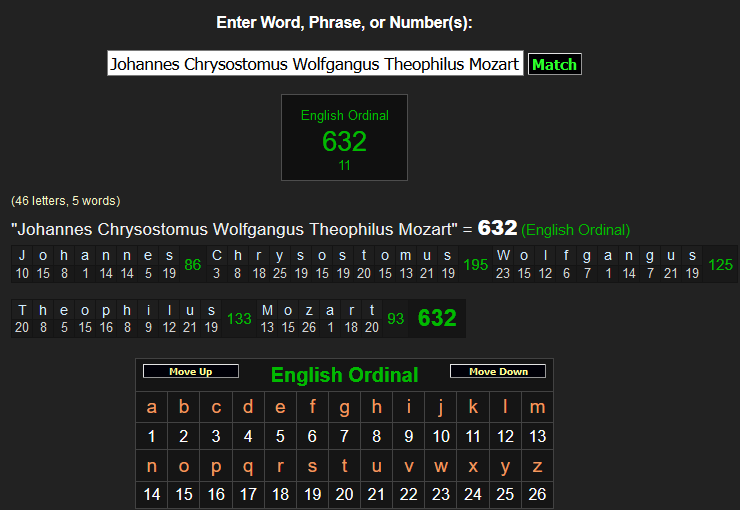
Task: Select letter 'a' in the cipher chart
Action: click(152, 407)
